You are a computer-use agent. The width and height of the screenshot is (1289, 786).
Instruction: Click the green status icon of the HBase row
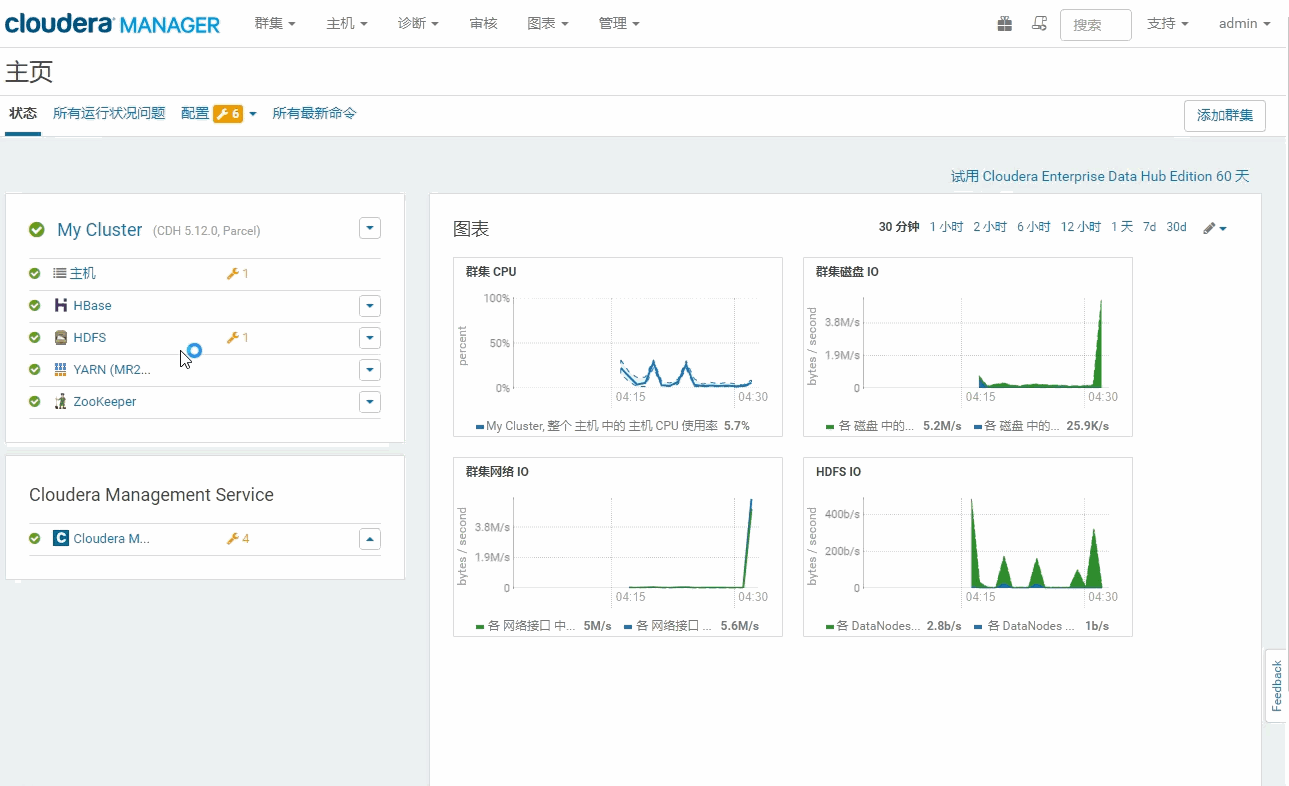[35, 305]
